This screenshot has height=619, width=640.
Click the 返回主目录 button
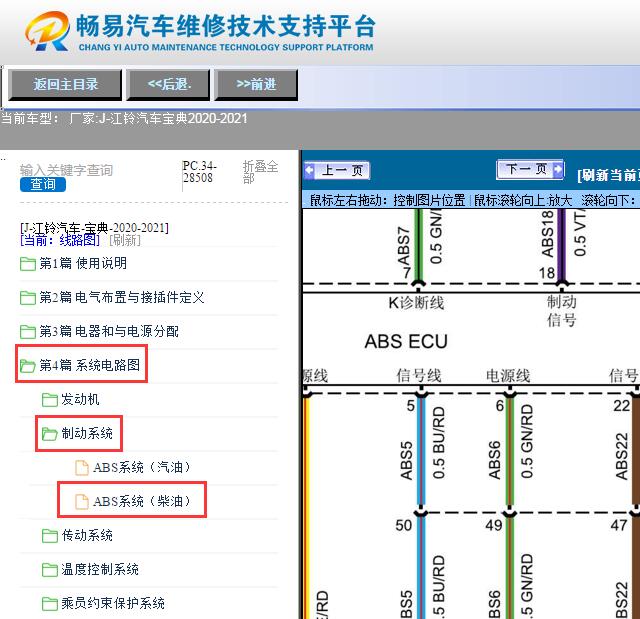click(65, 85)
